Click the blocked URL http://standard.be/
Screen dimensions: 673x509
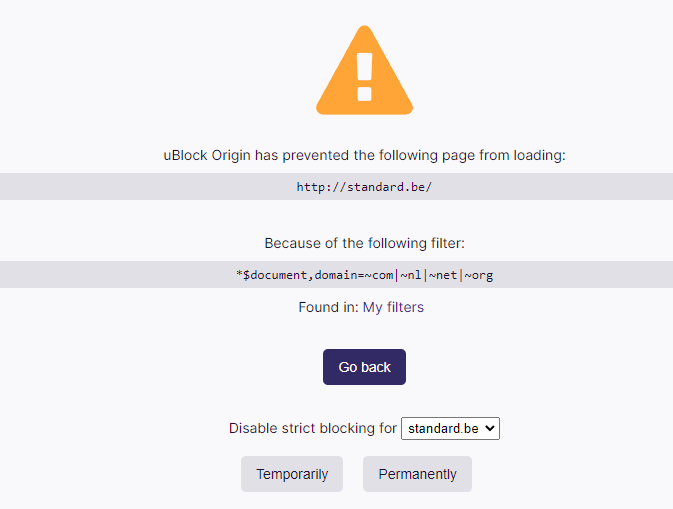[364, 187]
